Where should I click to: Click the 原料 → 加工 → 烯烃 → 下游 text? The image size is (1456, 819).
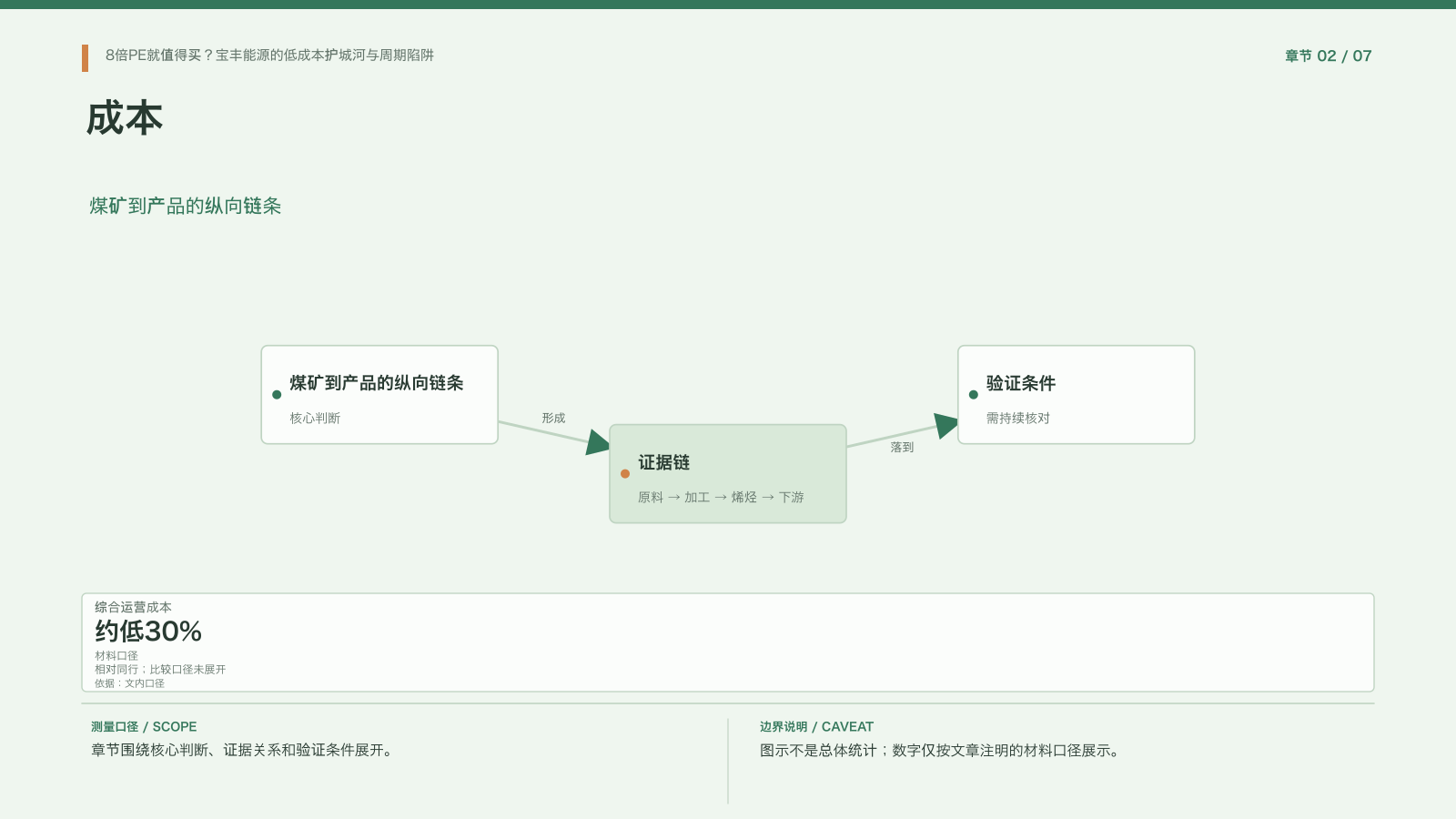[x=721, y=498]
